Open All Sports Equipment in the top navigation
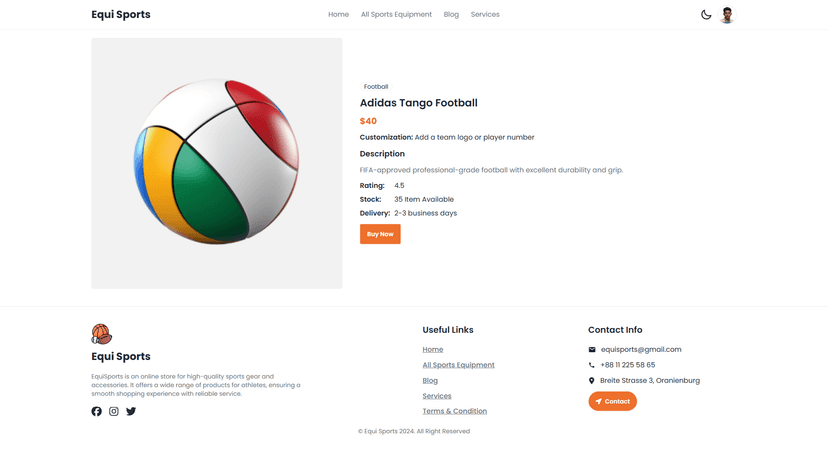 coord(396,15)
